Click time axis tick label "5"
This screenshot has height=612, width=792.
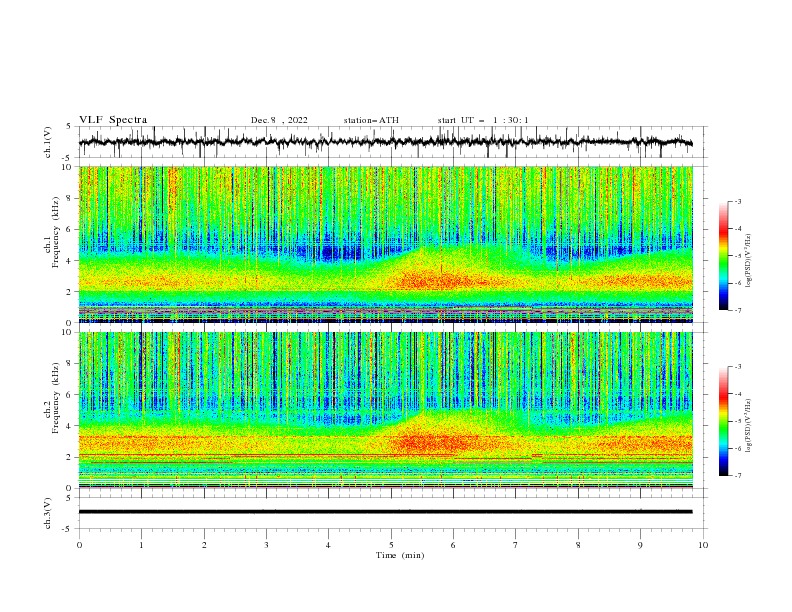(x=391, y=545)
